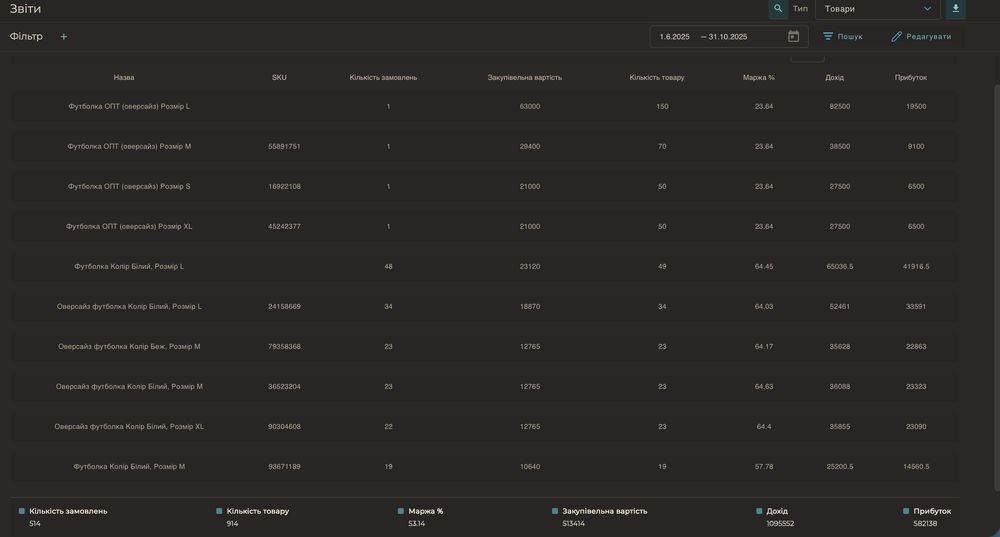Click the Прибуток column header
Screen dimensions: 1000x537
pos(911,77)
